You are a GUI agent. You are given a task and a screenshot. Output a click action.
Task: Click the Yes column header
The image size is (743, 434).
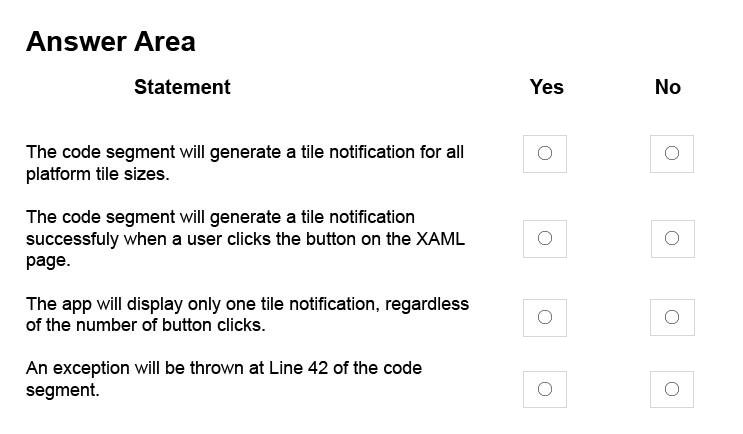point(547,87)
